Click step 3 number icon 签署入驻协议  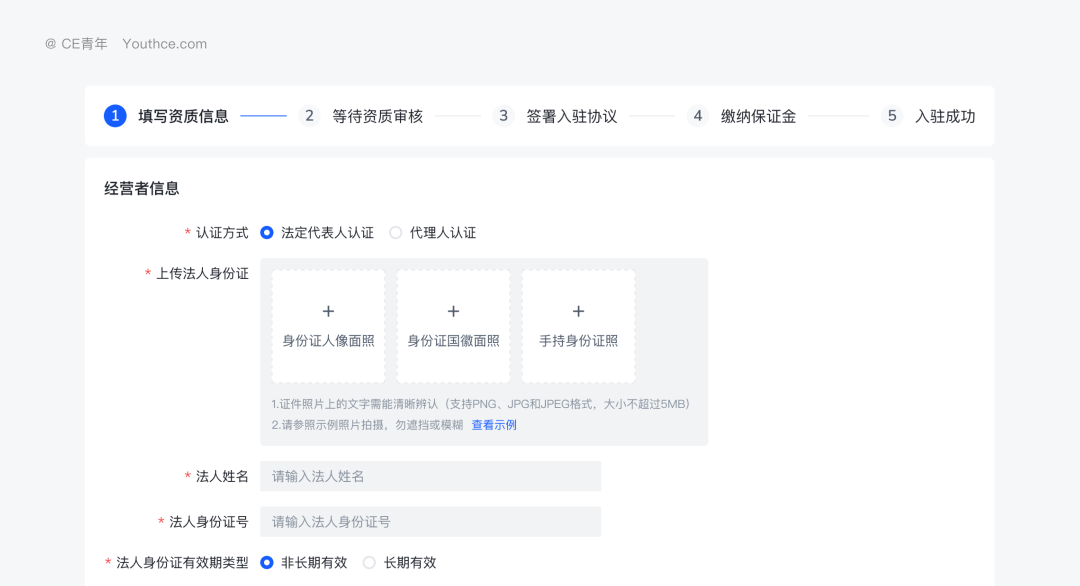point(504,116)
